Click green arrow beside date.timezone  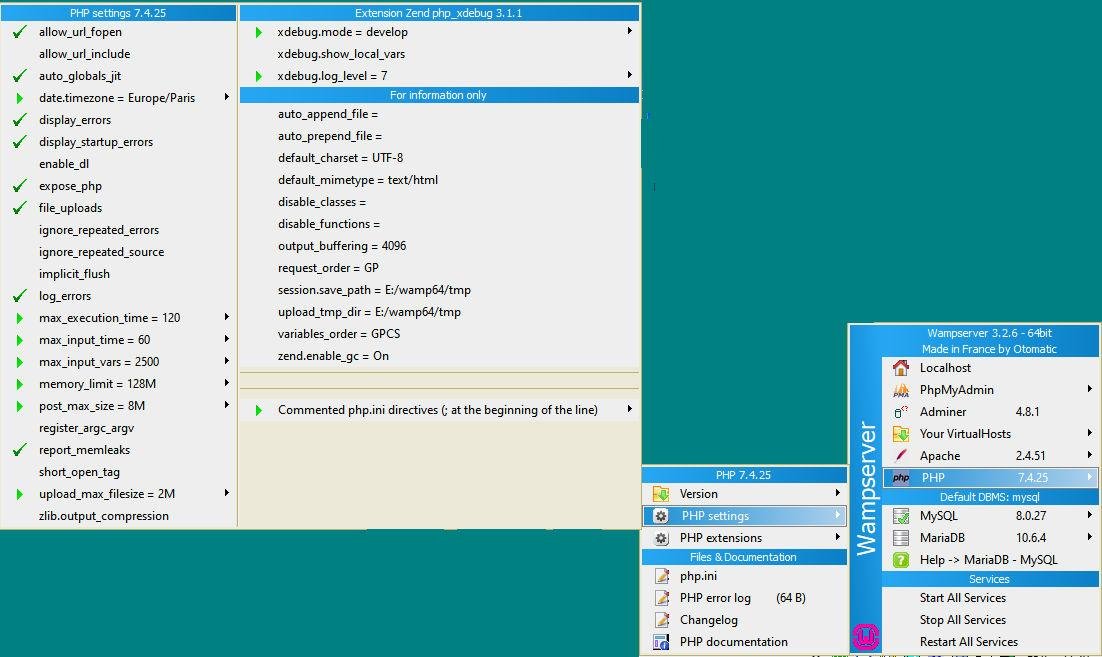(20, 98)
